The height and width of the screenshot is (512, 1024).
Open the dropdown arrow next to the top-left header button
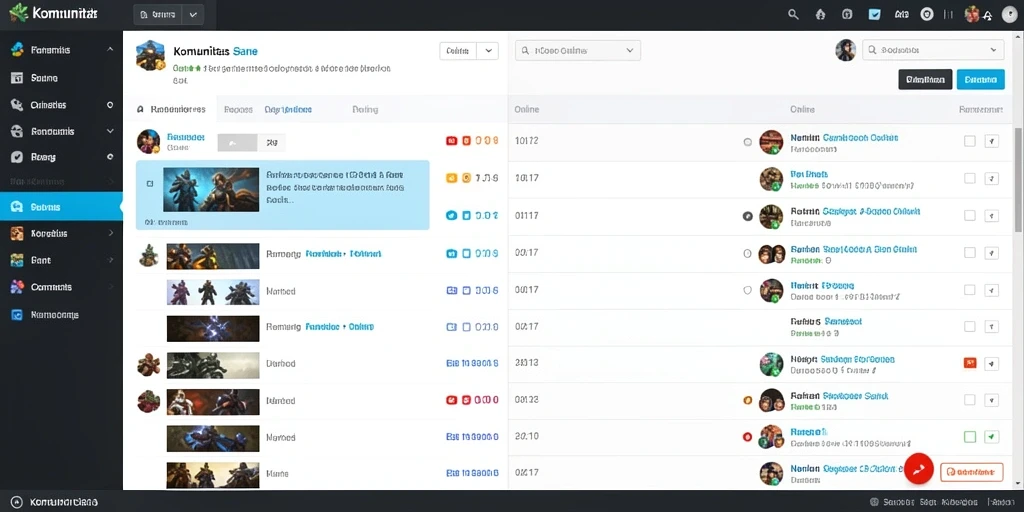point(192,14)
